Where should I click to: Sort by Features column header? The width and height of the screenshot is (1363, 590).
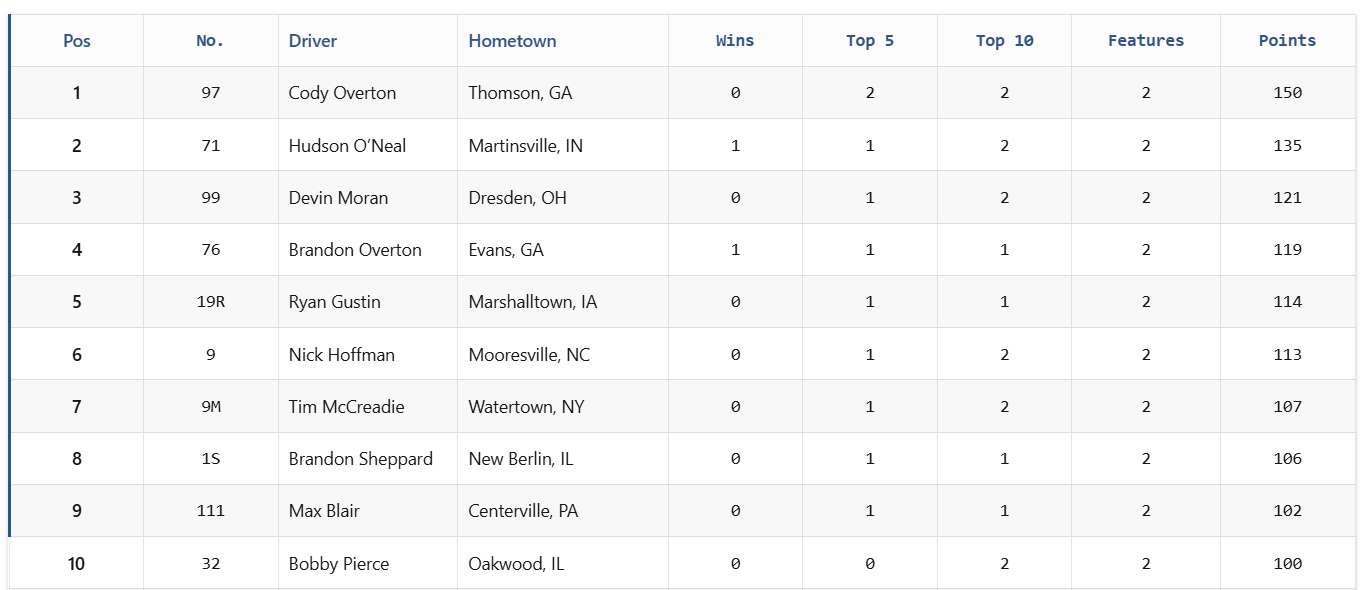pos(1146,41)
